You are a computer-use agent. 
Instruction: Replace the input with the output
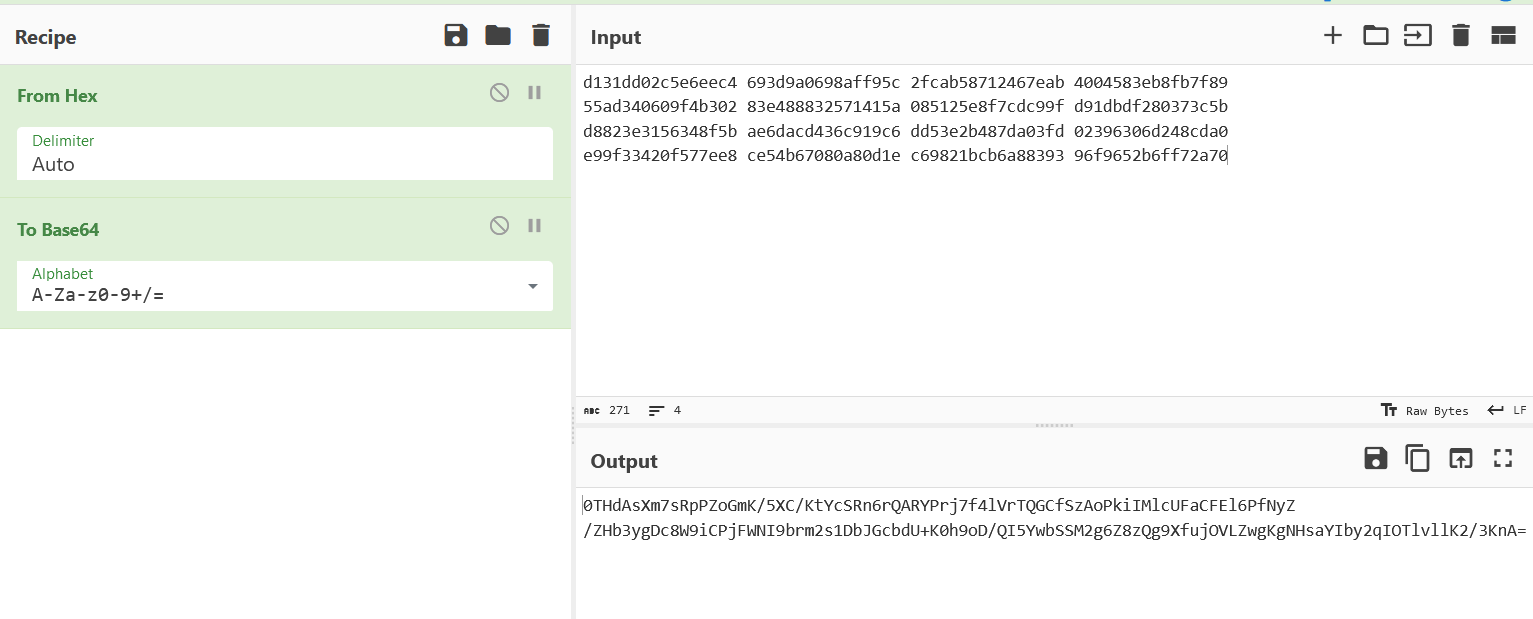pyautogui.click(x=1461, y=459)
